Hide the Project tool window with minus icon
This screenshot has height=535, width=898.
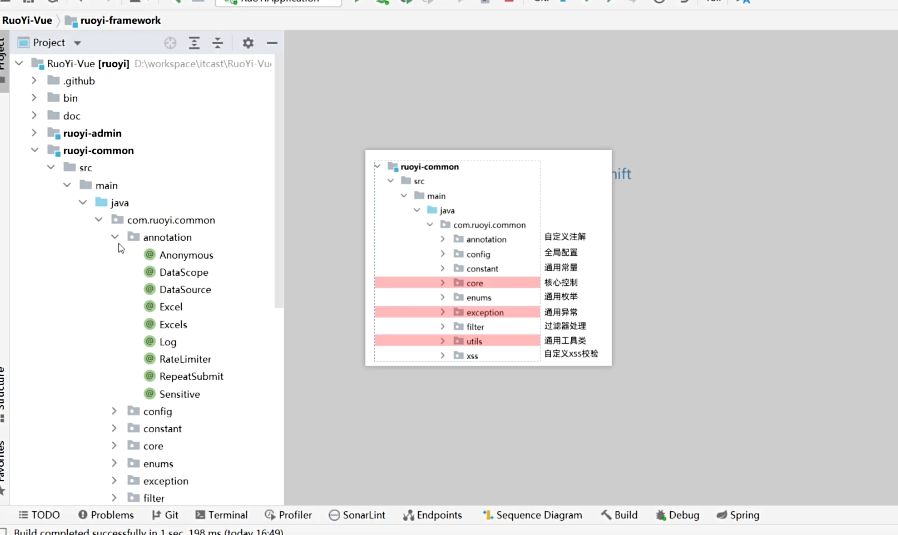(272, 43)
